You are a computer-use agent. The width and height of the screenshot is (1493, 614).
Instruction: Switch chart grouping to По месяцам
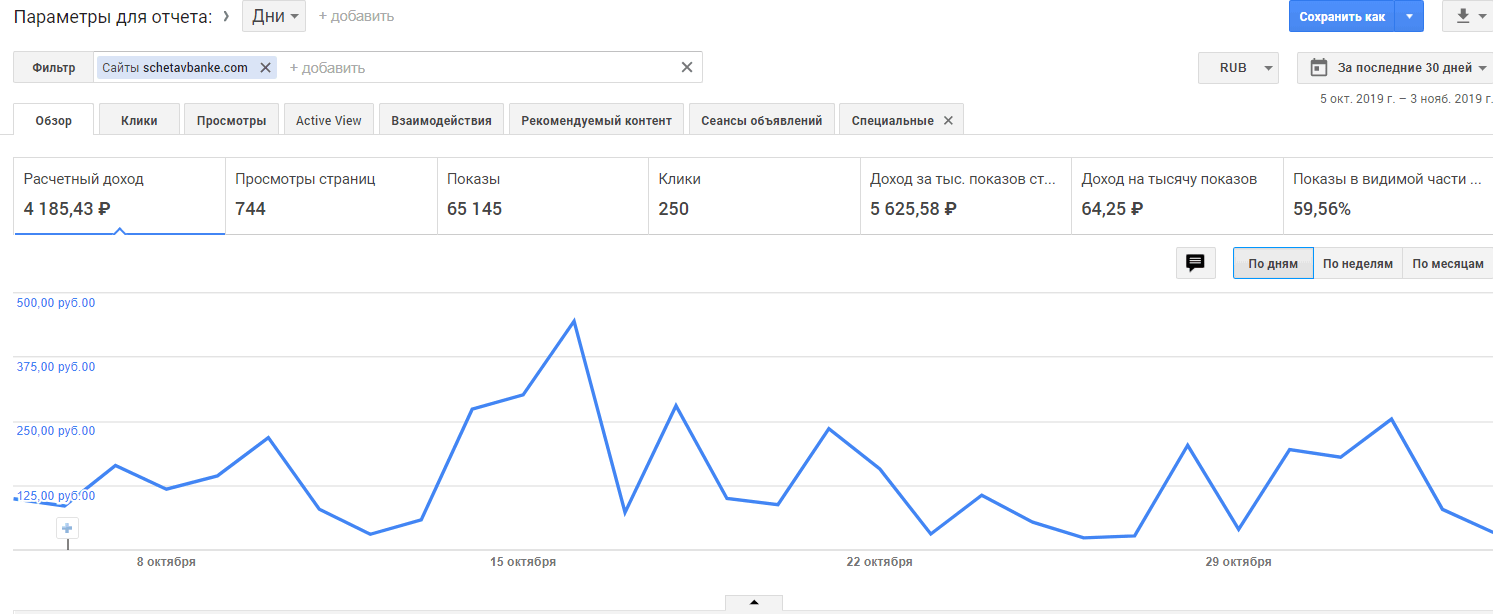click(x=1447, y=264)
